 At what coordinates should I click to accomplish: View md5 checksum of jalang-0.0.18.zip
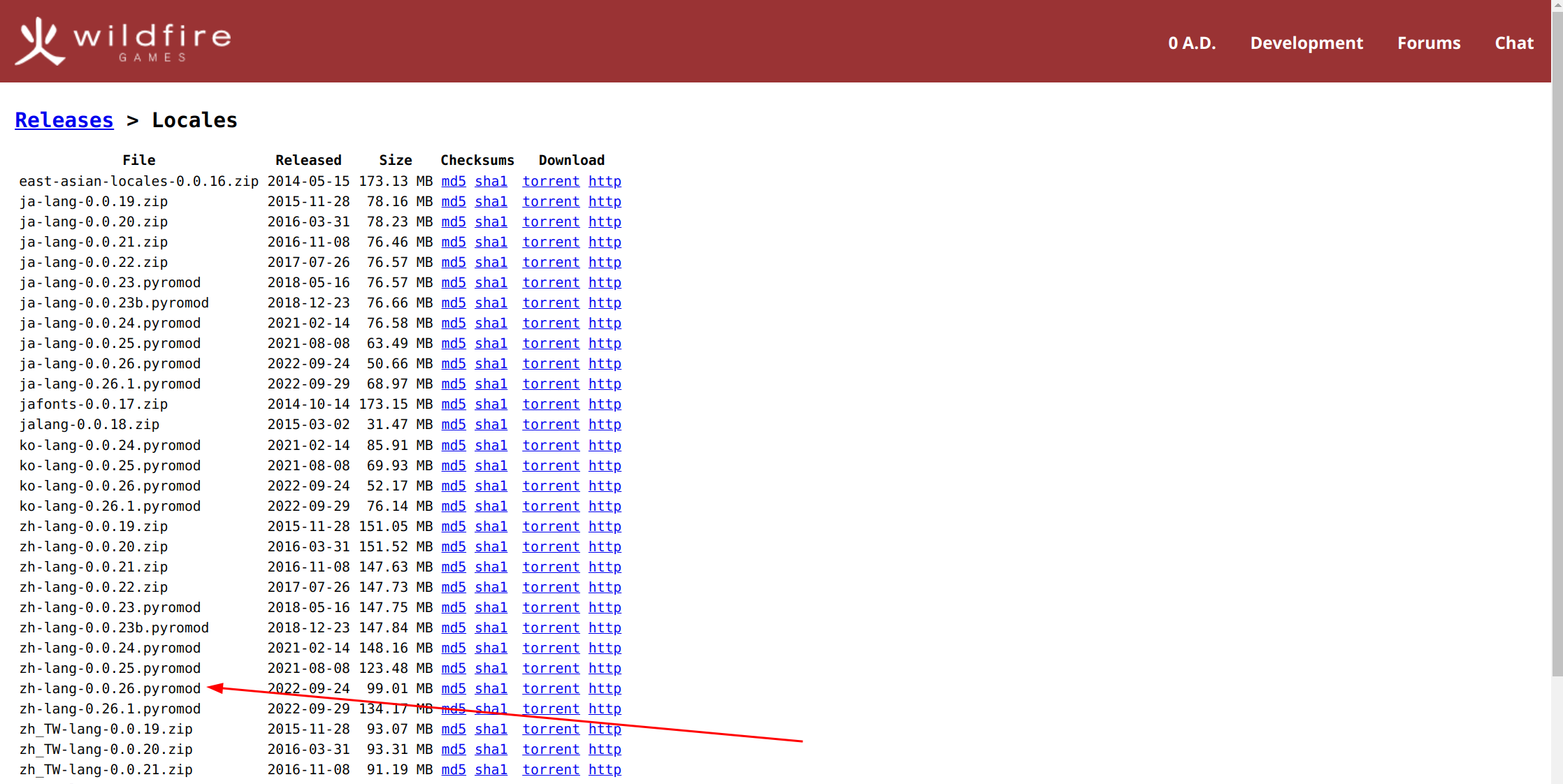coord(454,424)
